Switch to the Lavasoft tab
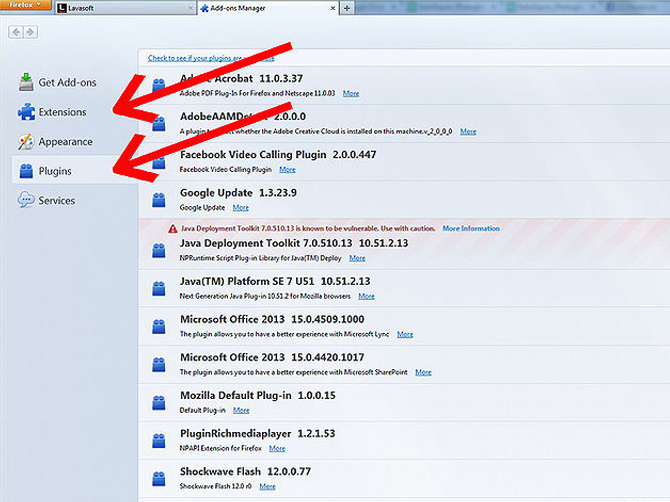This screenshot has width=670, height=502. click(x=126, y=8)
